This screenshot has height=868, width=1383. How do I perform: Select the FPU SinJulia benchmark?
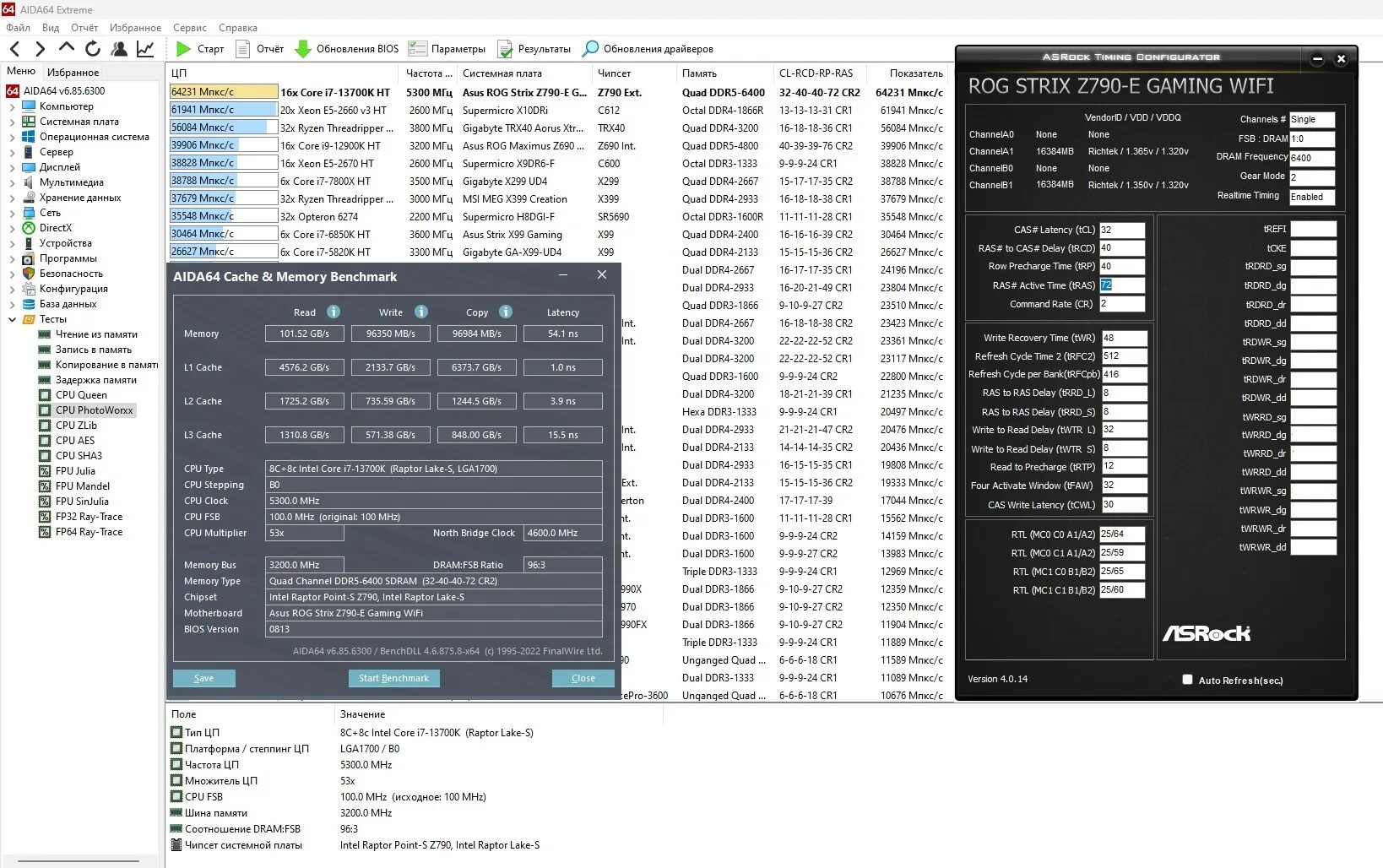coord(82,502)
